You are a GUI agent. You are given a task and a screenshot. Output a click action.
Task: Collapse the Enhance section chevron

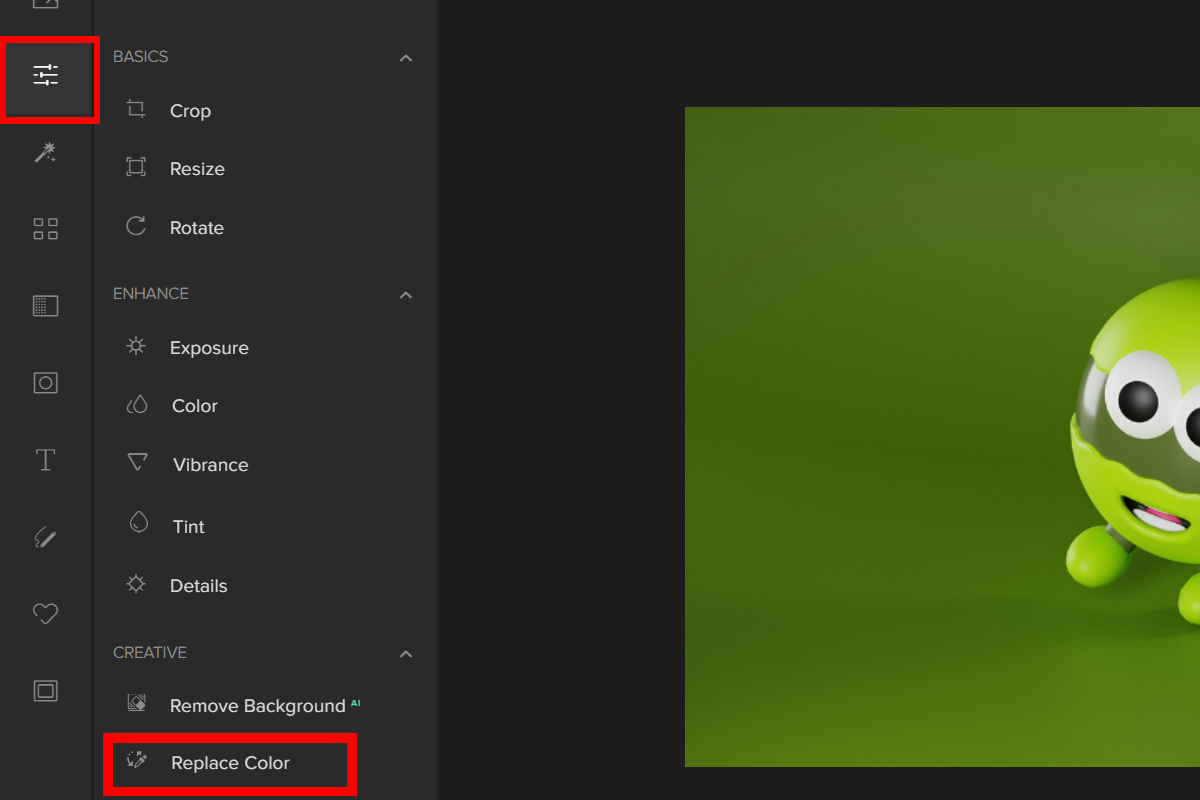(x=406, y=295)
